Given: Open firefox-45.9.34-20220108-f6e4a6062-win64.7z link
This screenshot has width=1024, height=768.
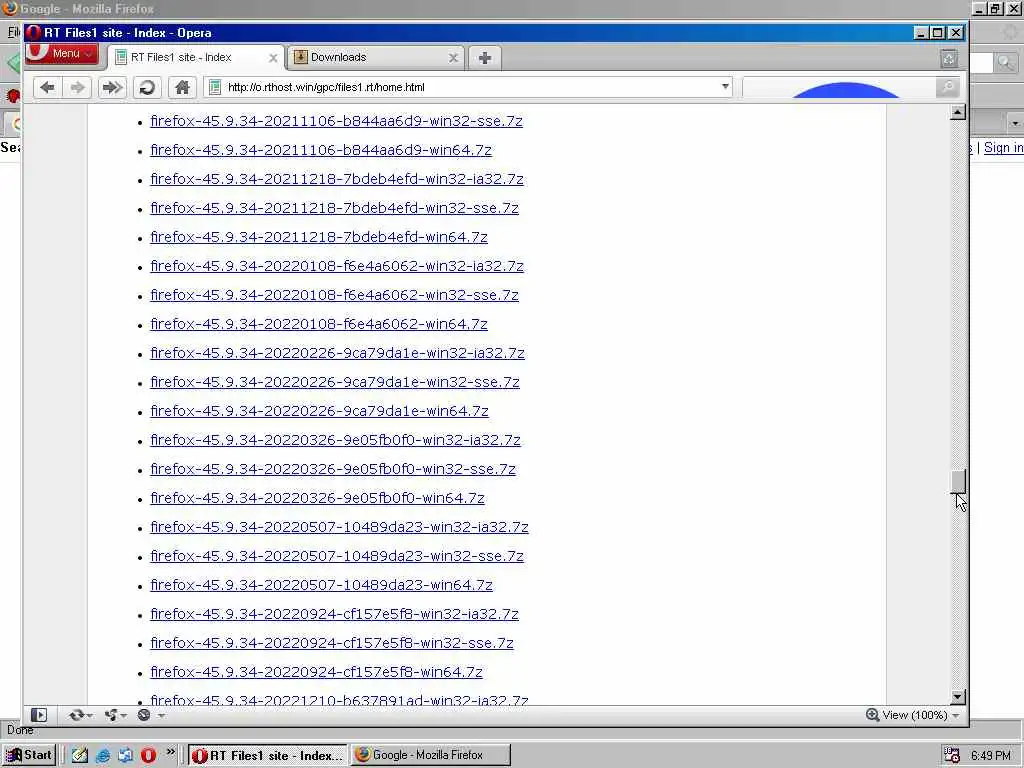Looking at the screenshot, I should pos(319,324).
